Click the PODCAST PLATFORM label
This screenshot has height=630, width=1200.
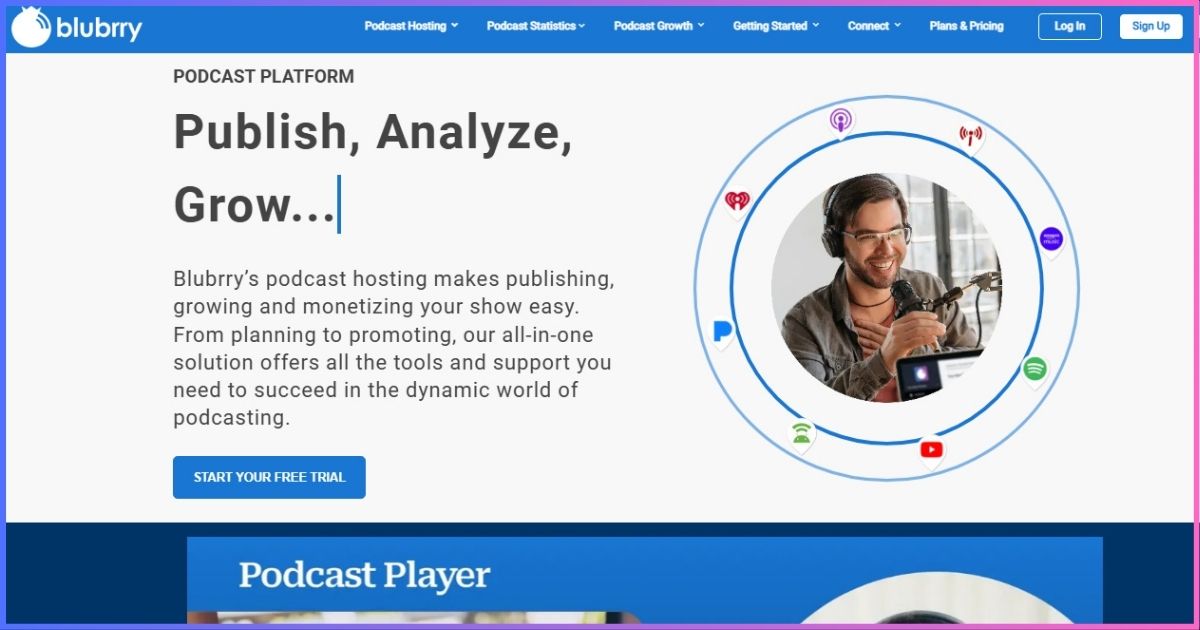tap(263, 77)
